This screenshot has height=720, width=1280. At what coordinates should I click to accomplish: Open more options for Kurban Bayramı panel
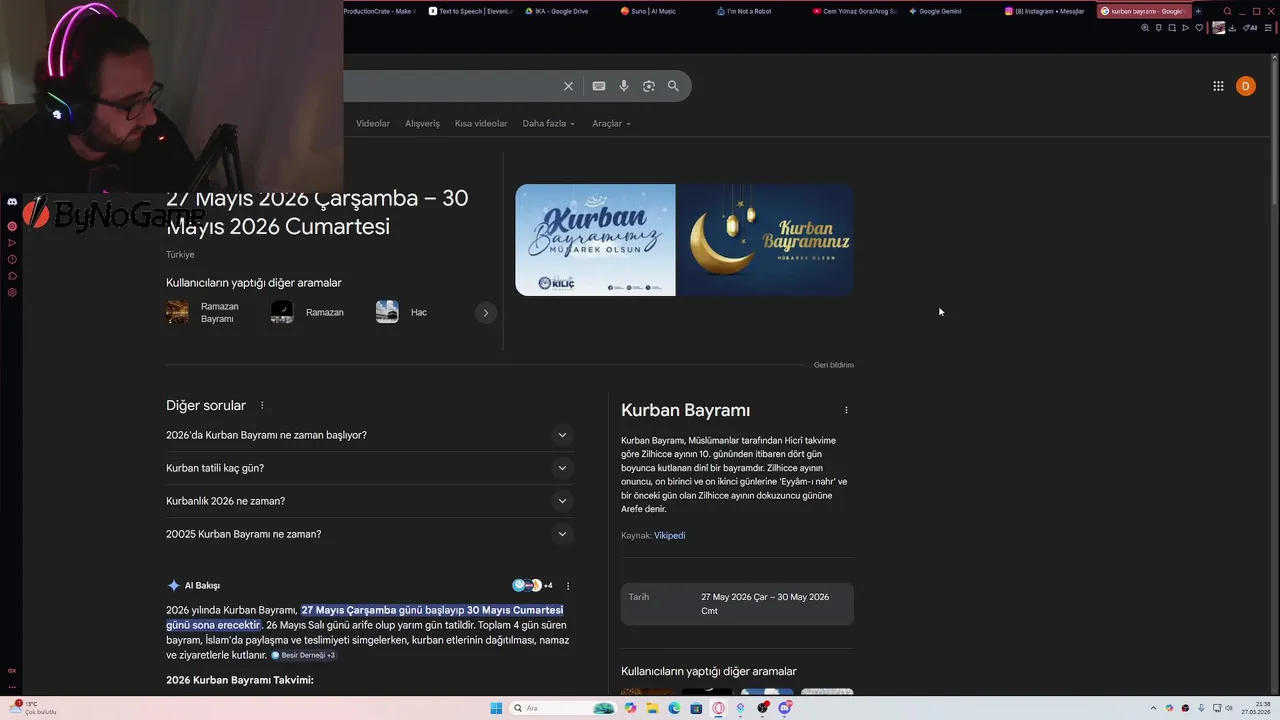click(846, 410)
